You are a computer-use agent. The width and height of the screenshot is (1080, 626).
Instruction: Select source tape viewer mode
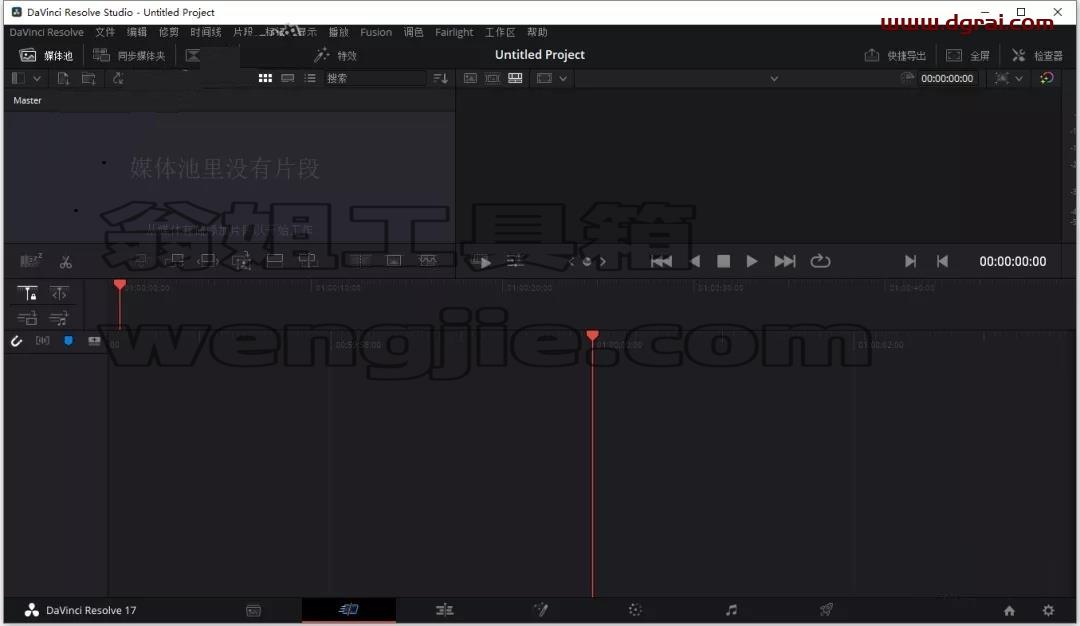coord(492,79)
